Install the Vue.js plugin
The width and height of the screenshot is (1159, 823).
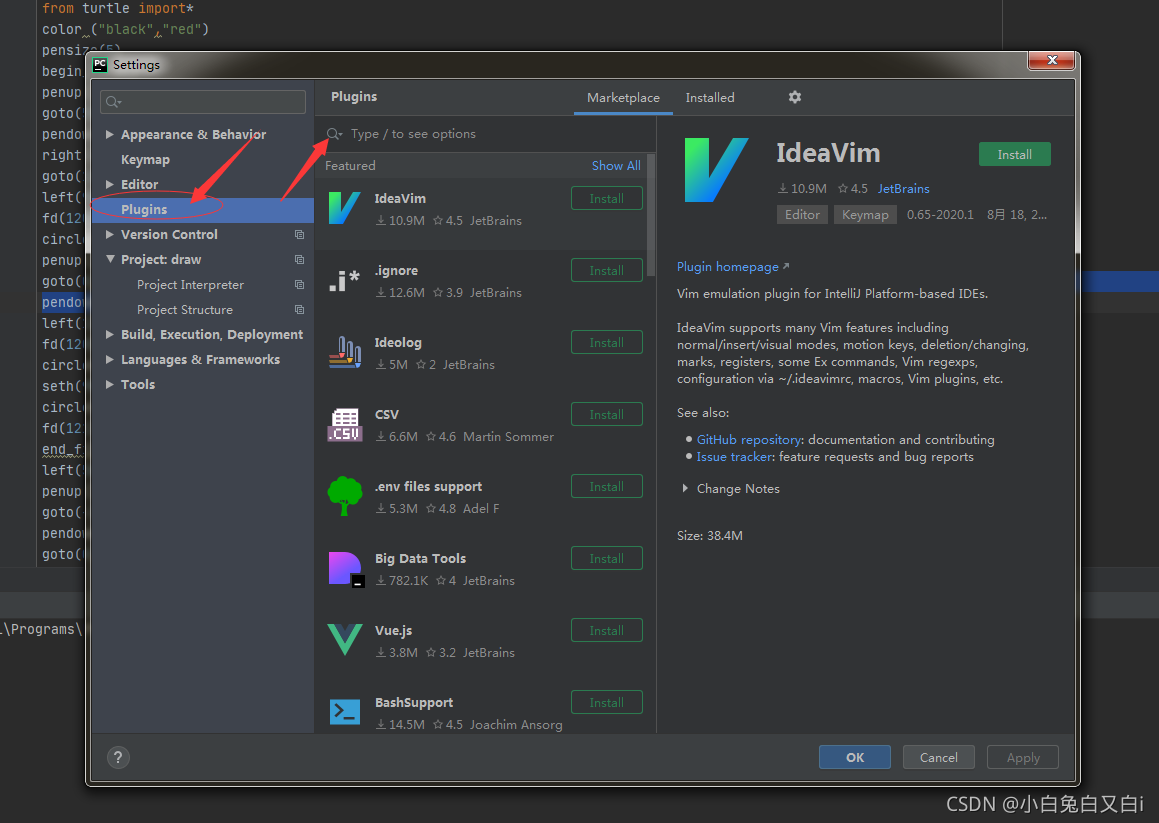[606, 630]
